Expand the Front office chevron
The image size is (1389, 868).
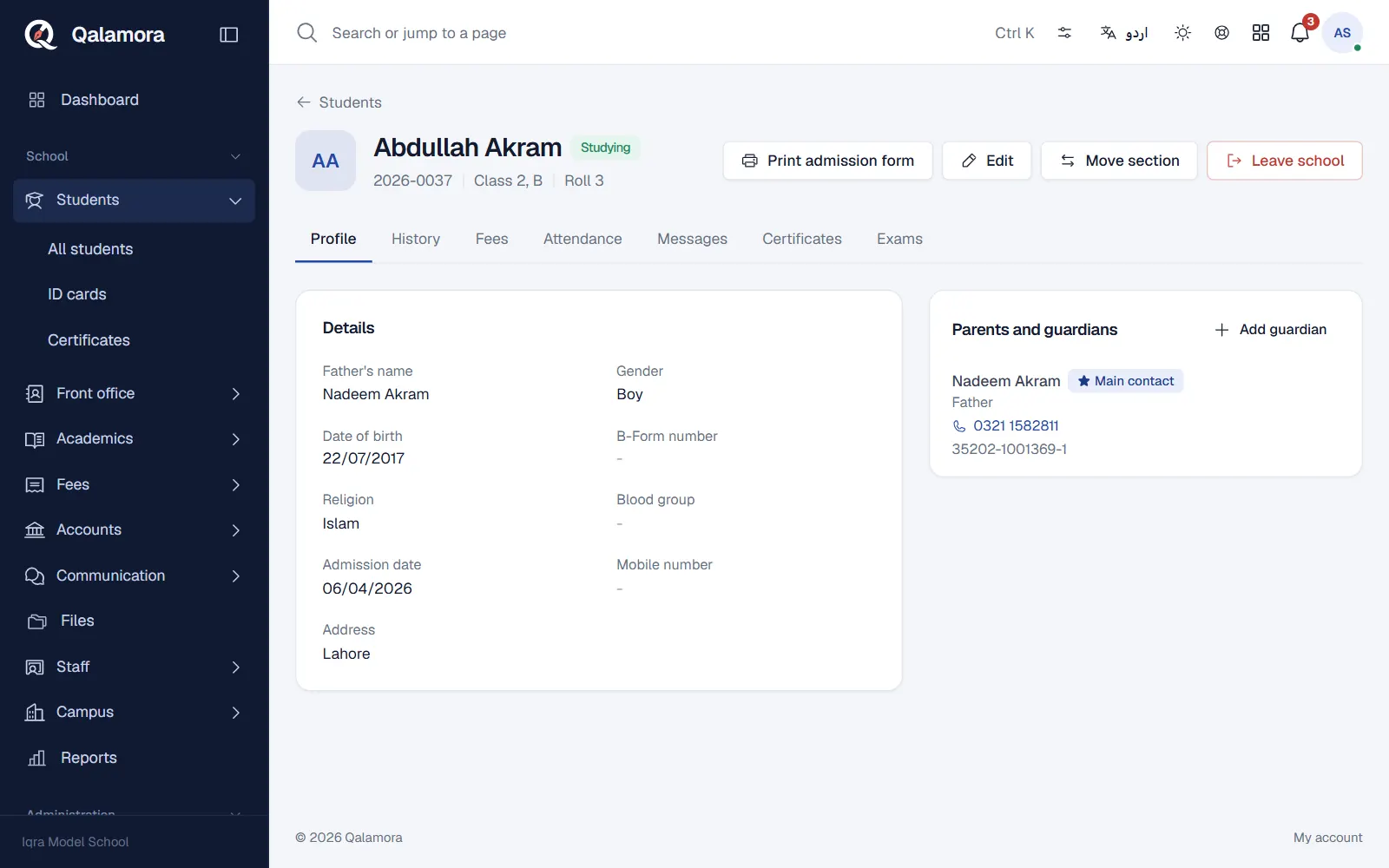tap(236, 394)
